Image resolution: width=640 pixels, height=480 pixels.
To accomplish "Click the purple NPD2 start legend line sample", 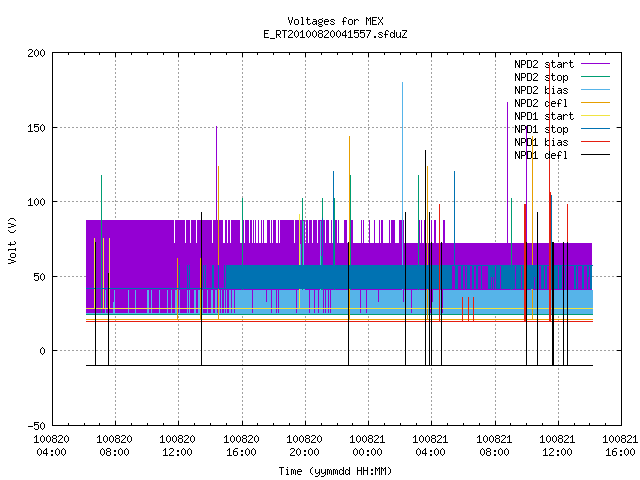I will (x=595, y=64).
